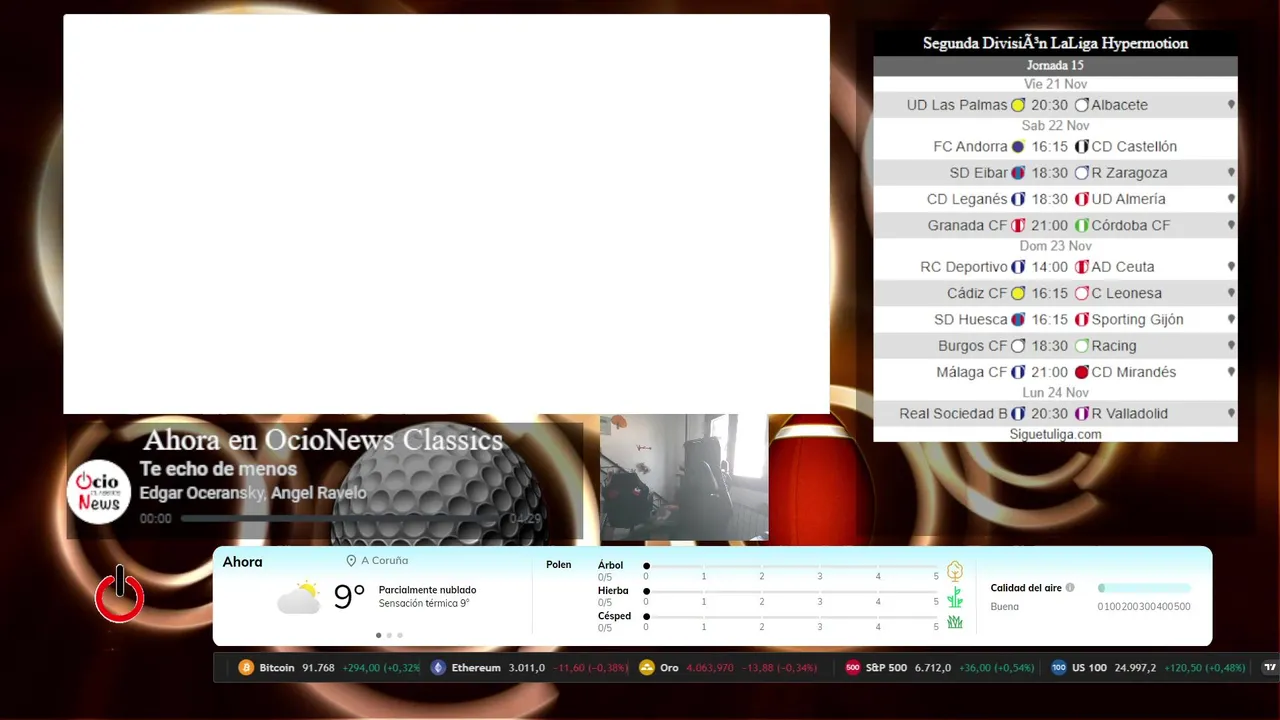Open the Siguetuliga.com link

[x=1055, y=434]
